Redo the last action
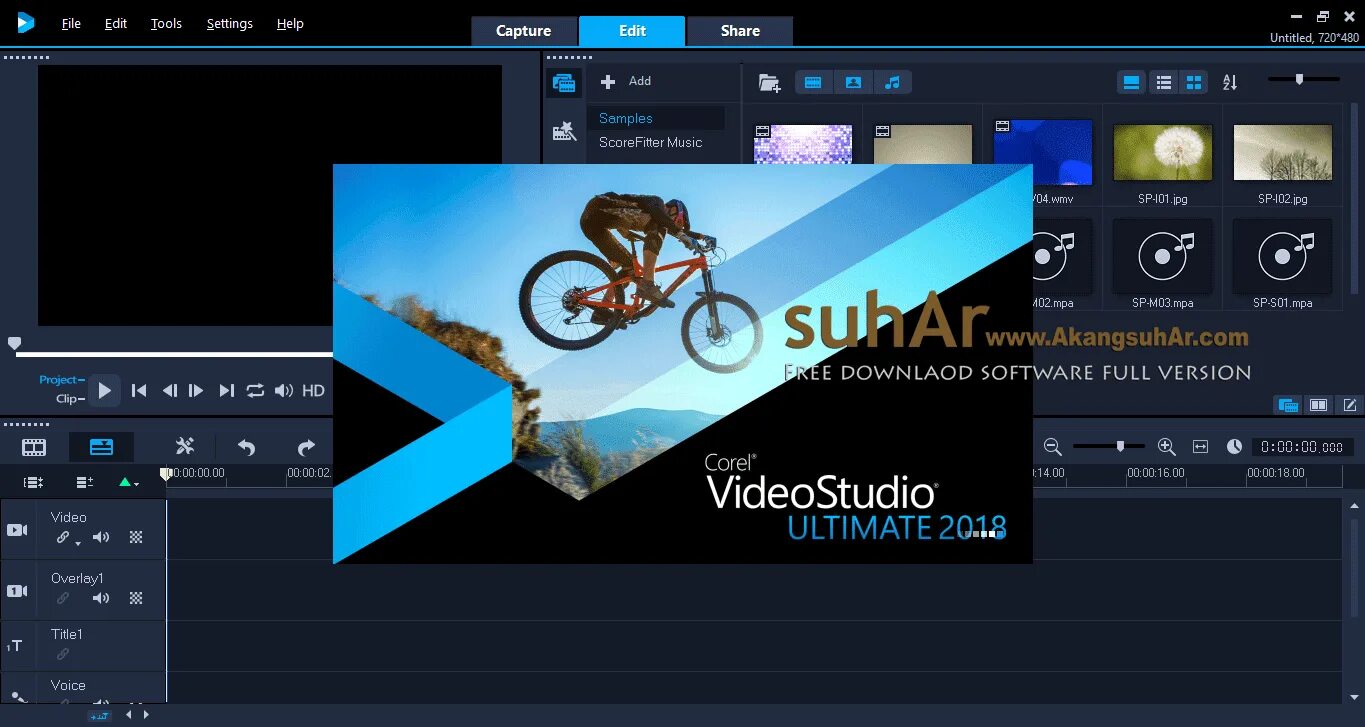 pyautogui.click(x=306, y=447)
